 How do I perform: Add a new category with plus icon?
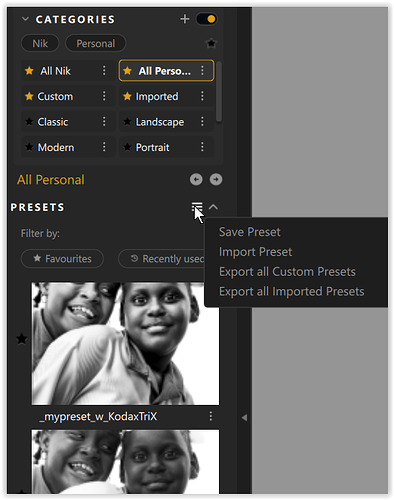point(185,19)
